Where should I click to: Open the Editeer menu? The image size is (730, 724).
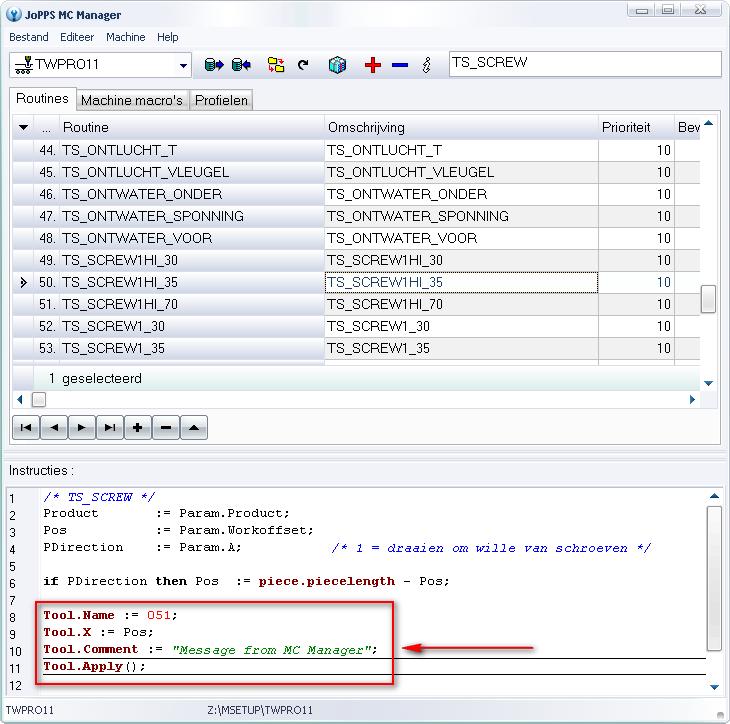click(x=77, y=37)
